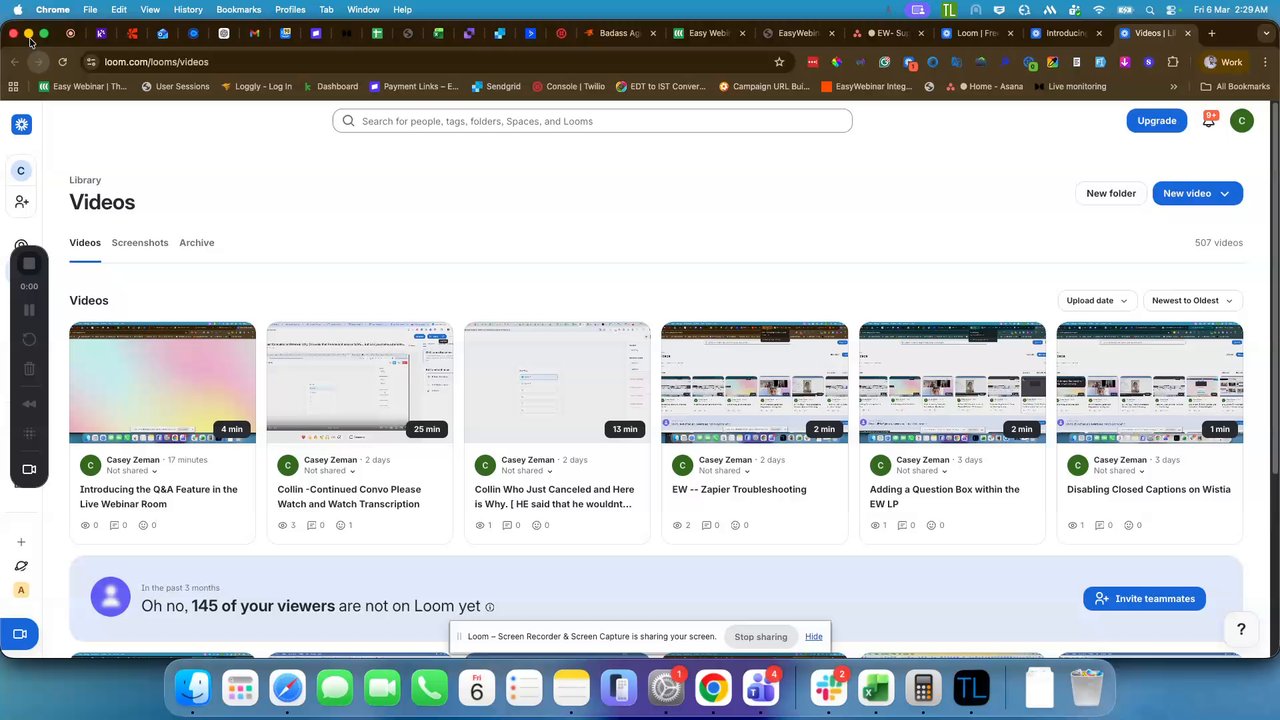Click the blue record video button in sidebar
1280x720 pixels.
click(x=20, y=634)
